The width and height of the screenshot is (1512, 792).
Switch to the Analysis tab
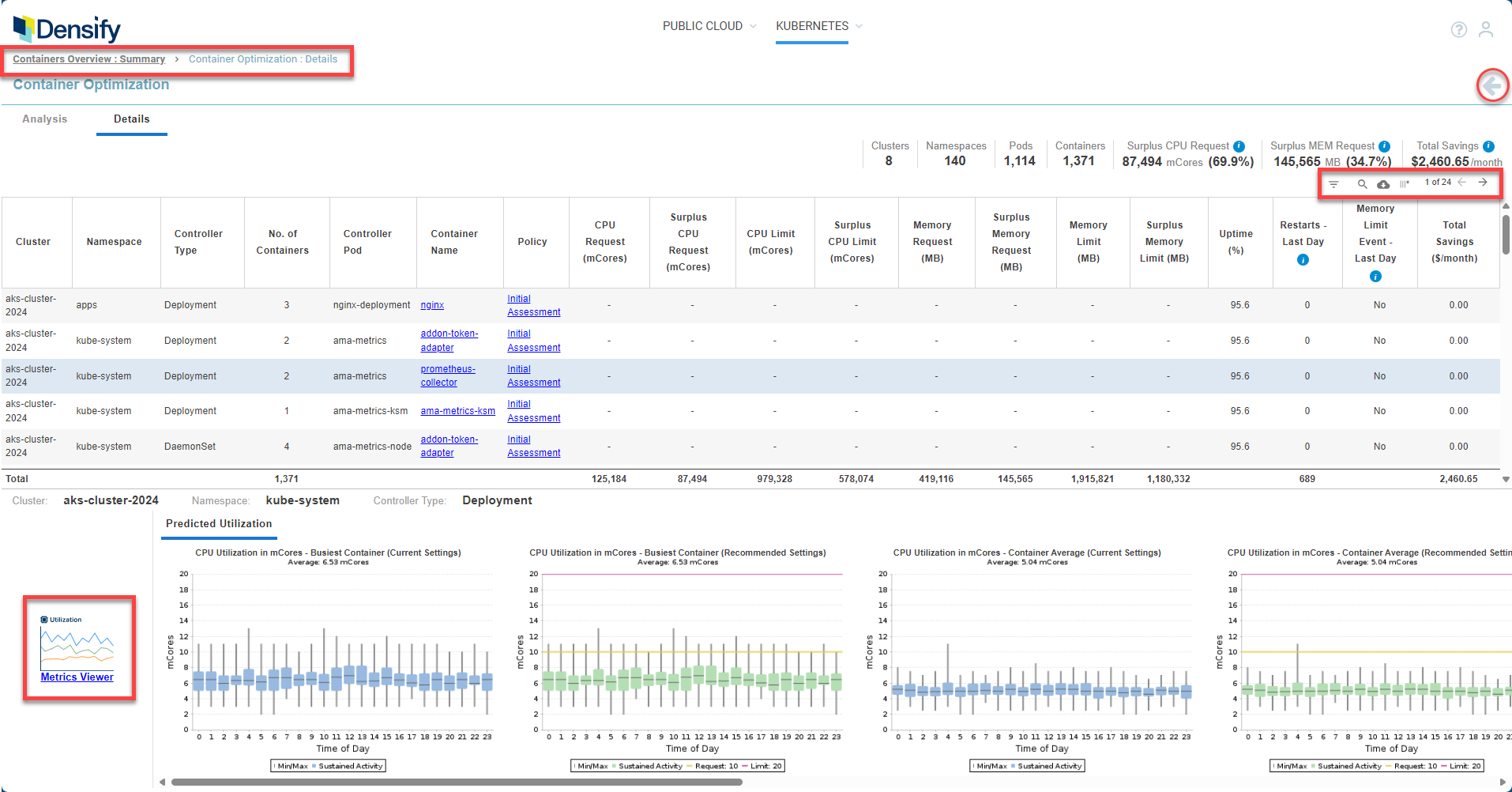(x=45, y=119)
